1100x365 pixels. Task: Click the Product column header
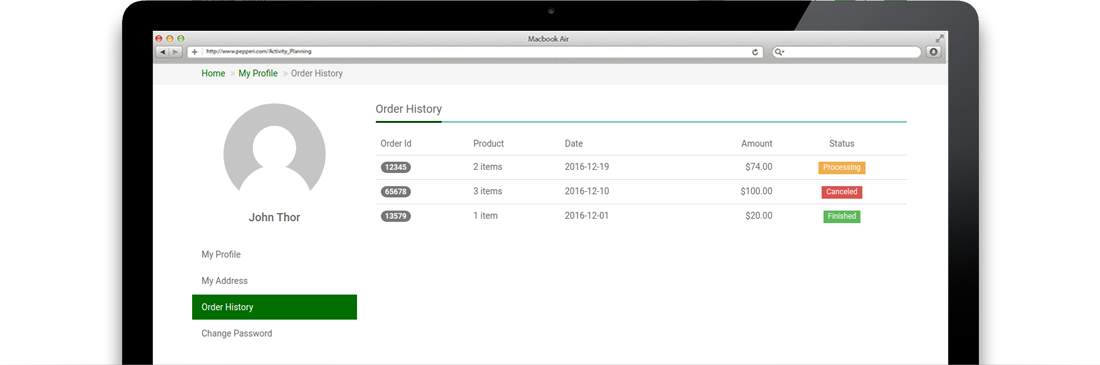488,143
